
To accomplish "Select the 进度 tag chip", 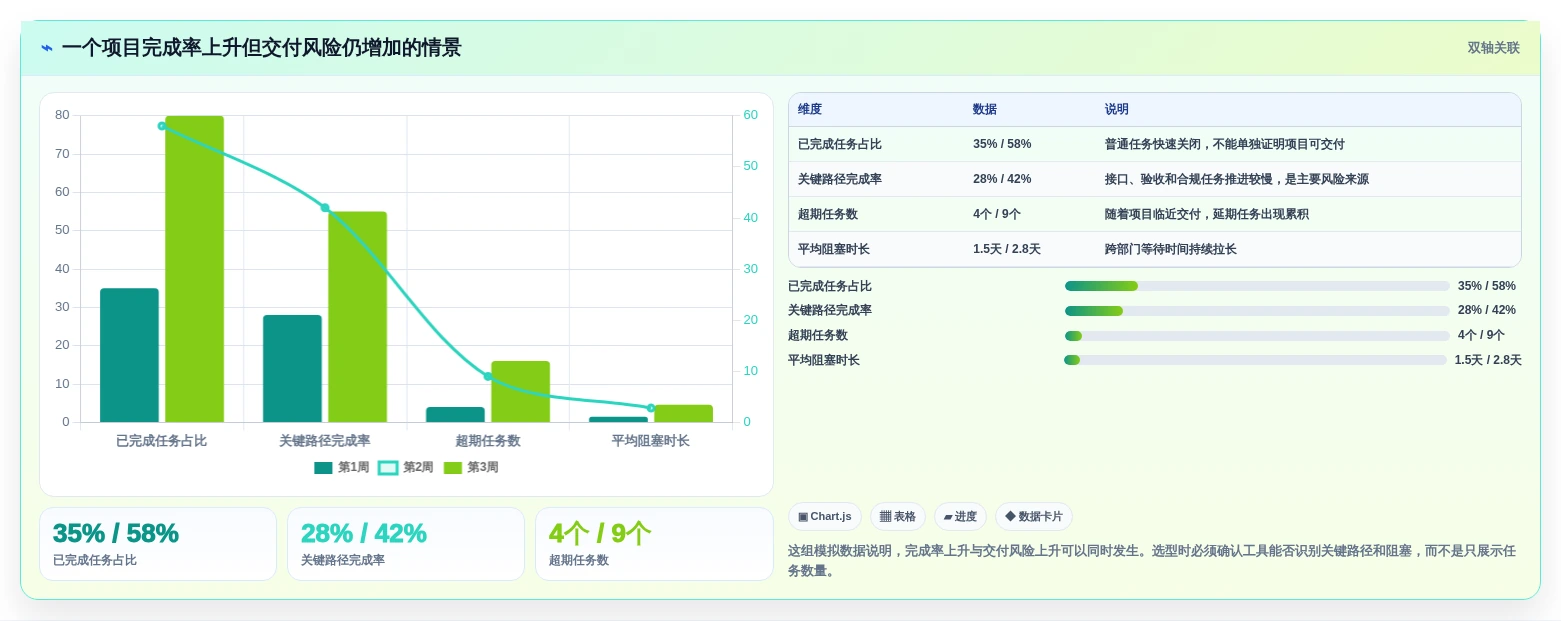I will [960, 516].
